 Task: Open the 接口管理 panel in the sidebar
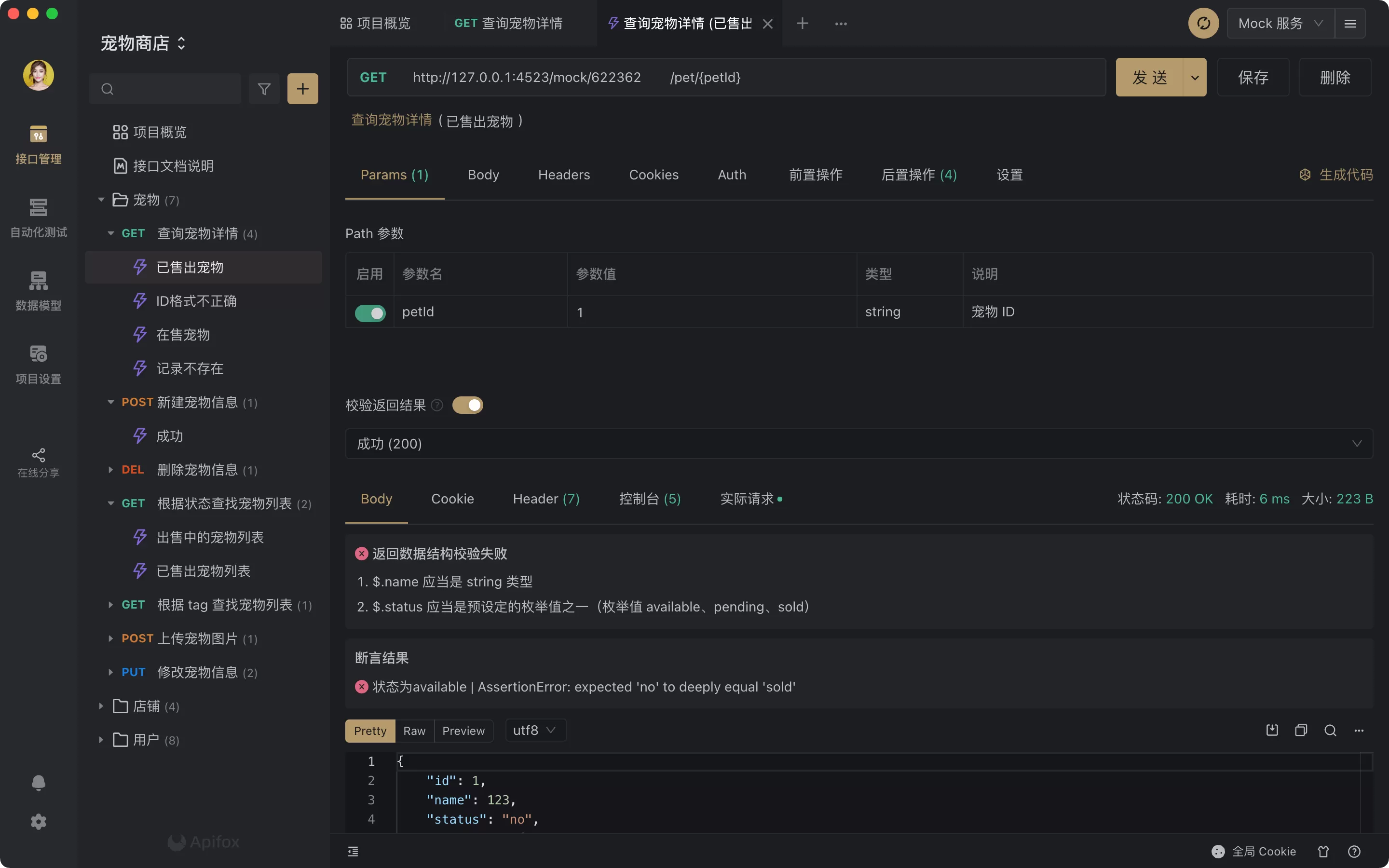pos(38,144)
